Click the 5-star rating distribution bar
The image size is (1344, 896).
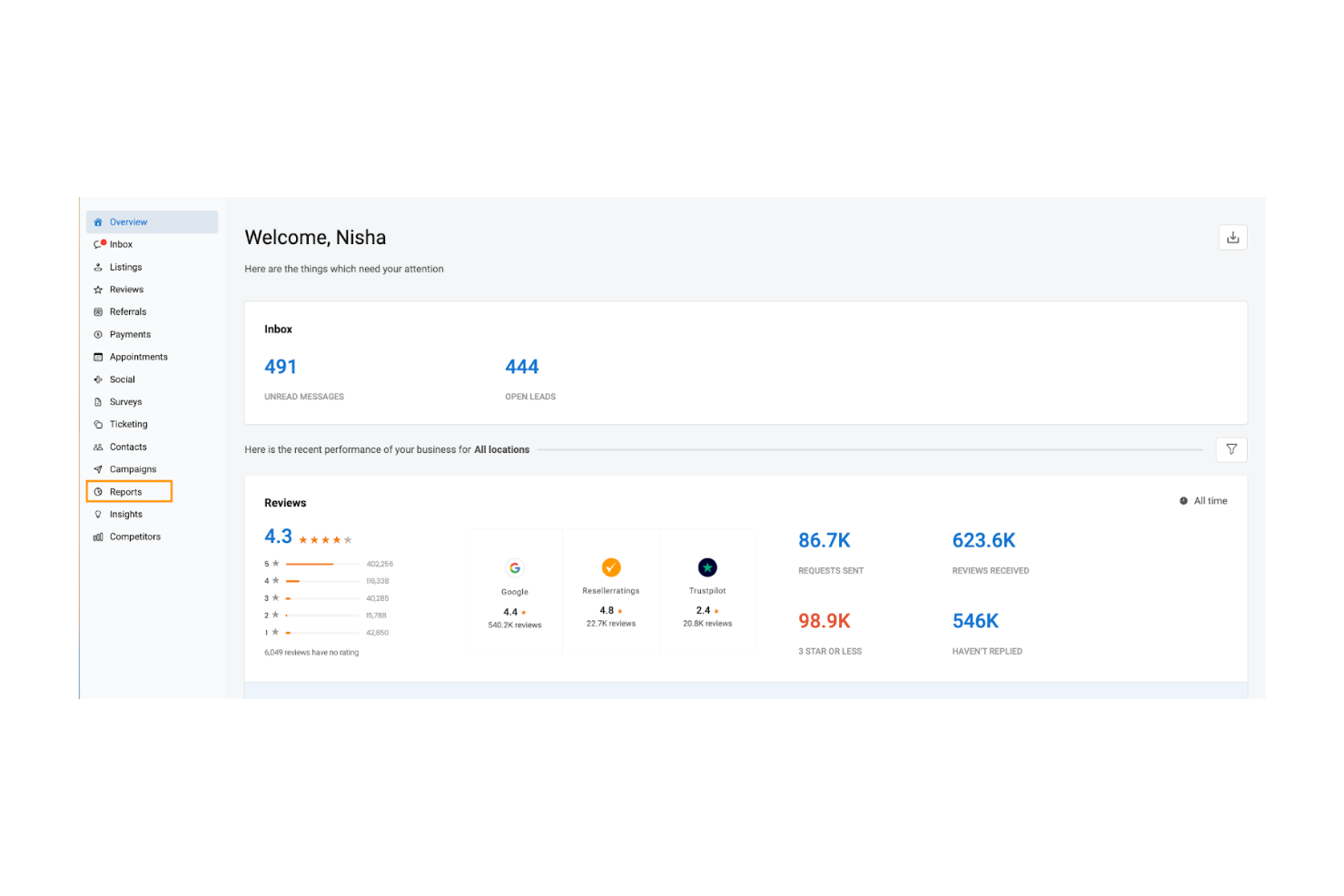tap(318, 563)
